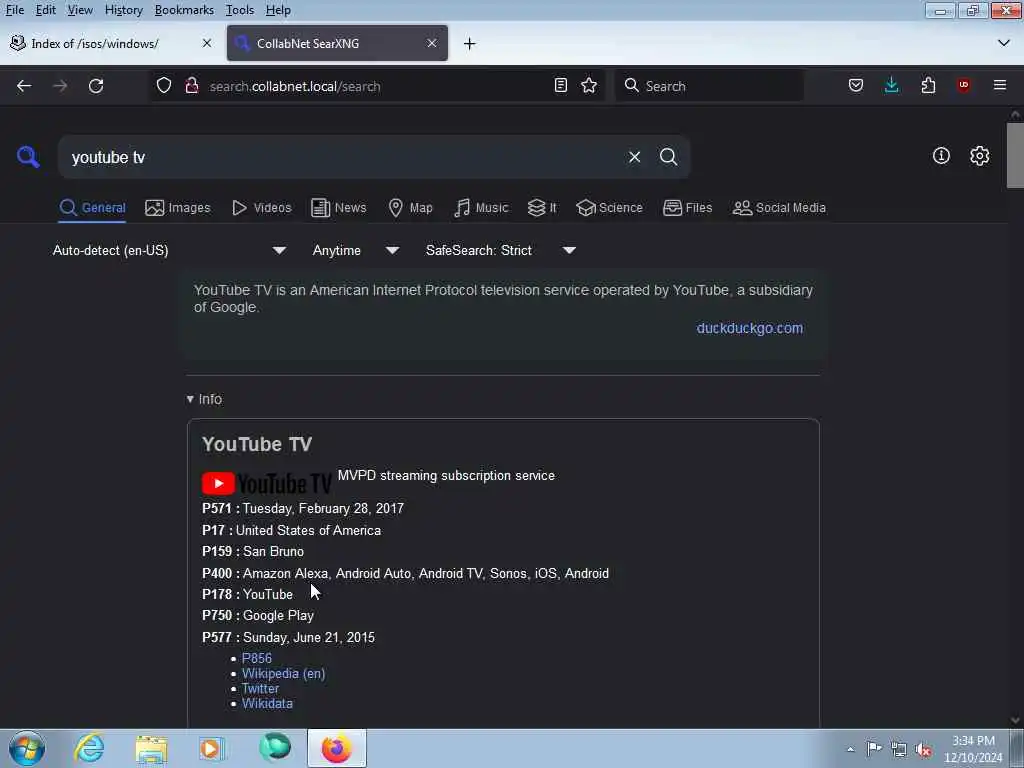Screen dimensions: 1024x768
Task: Open Action Center flag tray icon
Action: click(x=874, y=748)
